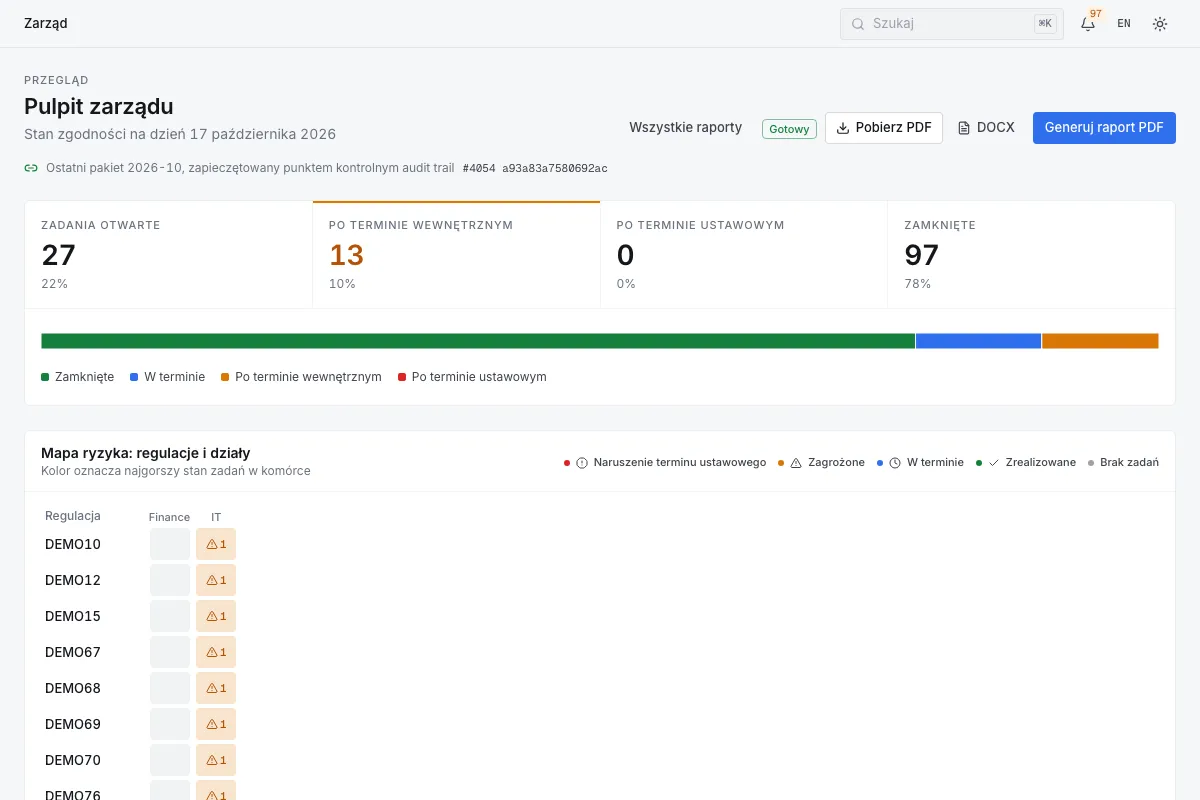Select the Zadania otwarte card showing 27
The height and width of the screenshot is (800, 1200).
(x=169, y=254)
